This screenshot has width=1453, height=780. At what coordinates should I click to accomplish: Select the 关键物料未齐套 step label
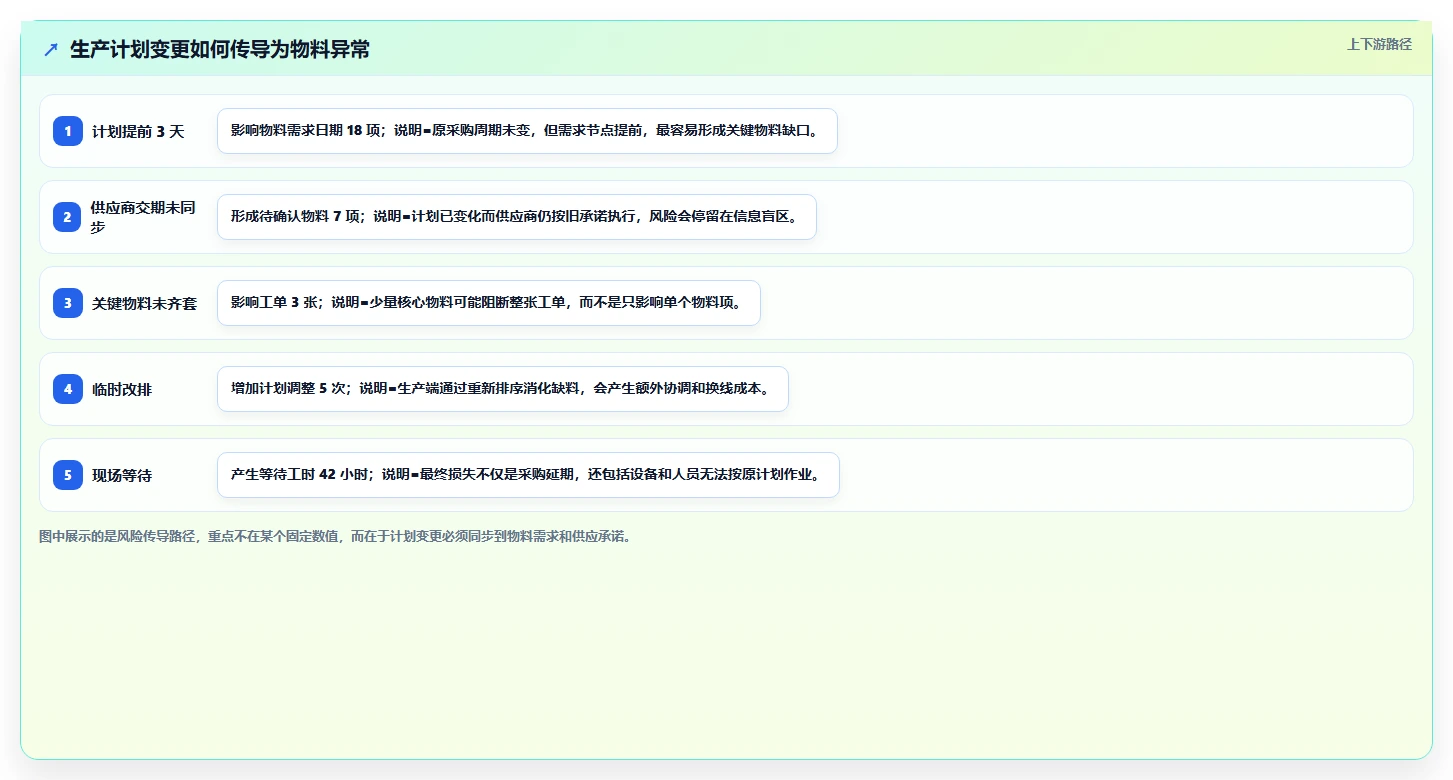click(145, 304)
